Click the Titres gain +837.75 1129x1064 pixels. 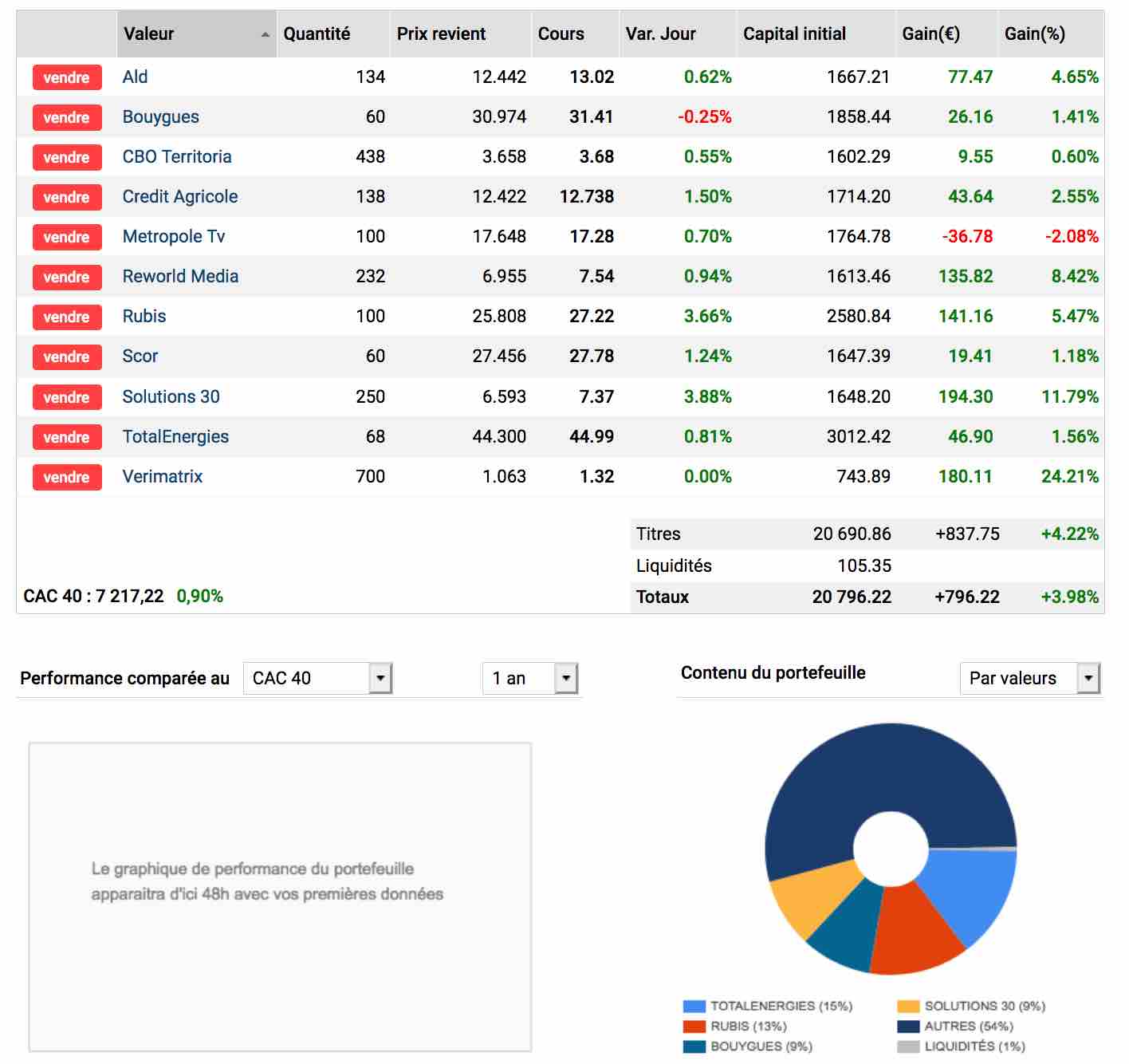(967, 534)
